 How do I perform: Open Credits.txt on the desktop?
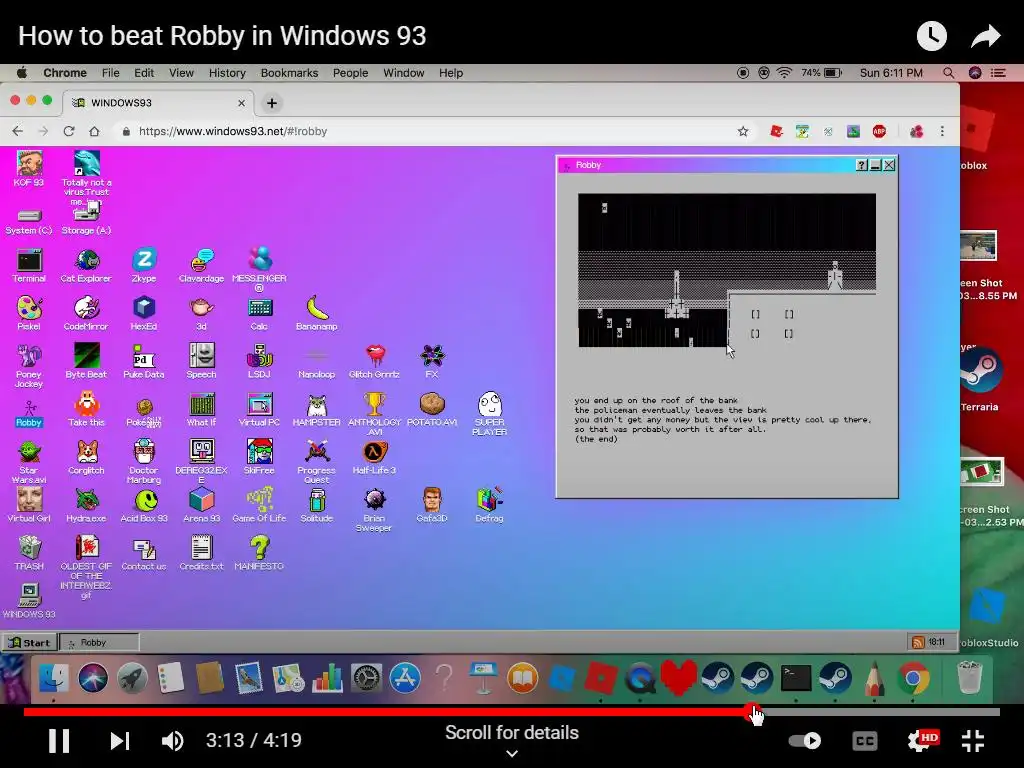(x=201, y=553)
